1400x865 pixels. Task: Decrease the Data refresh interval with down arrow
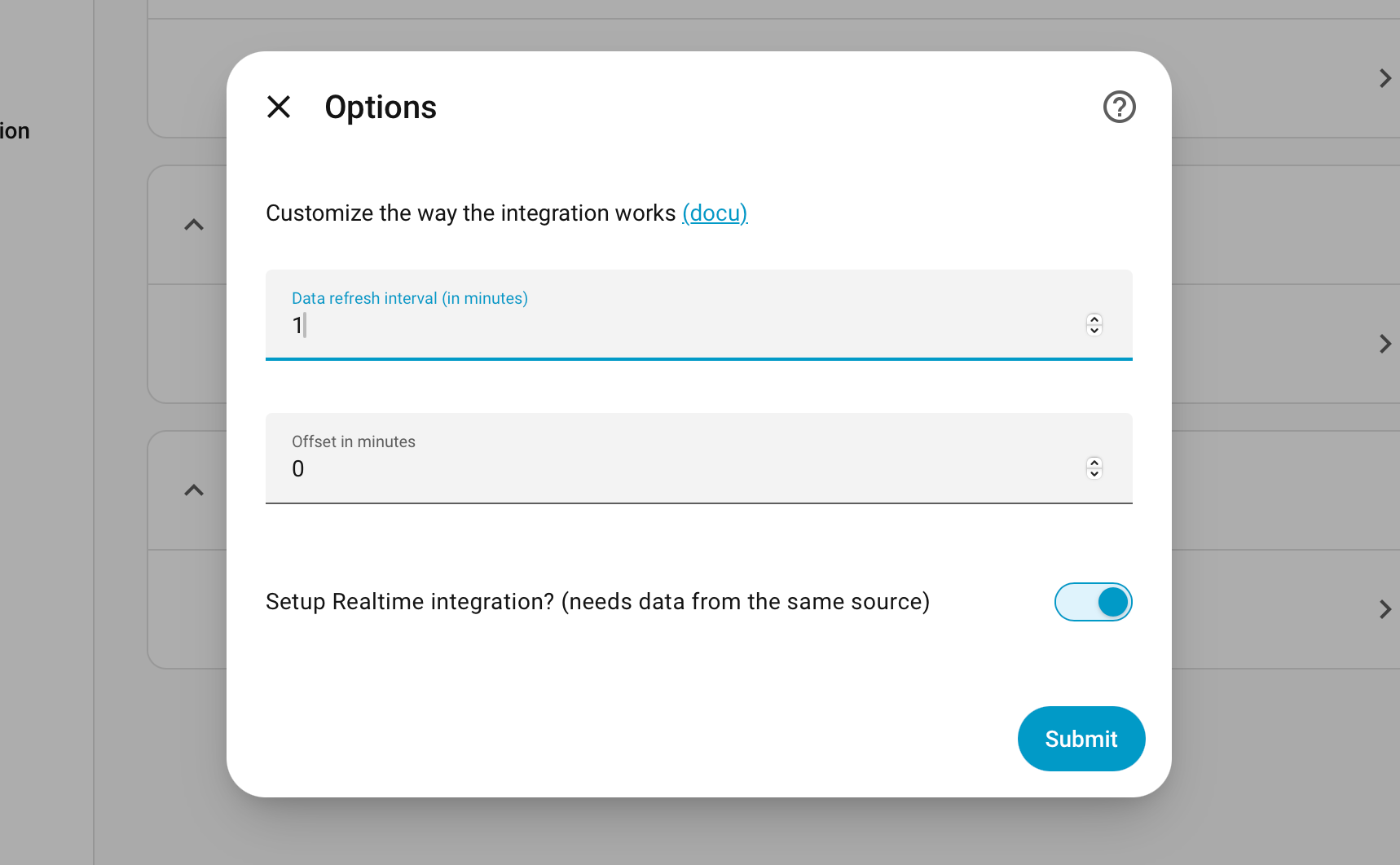1094,330
